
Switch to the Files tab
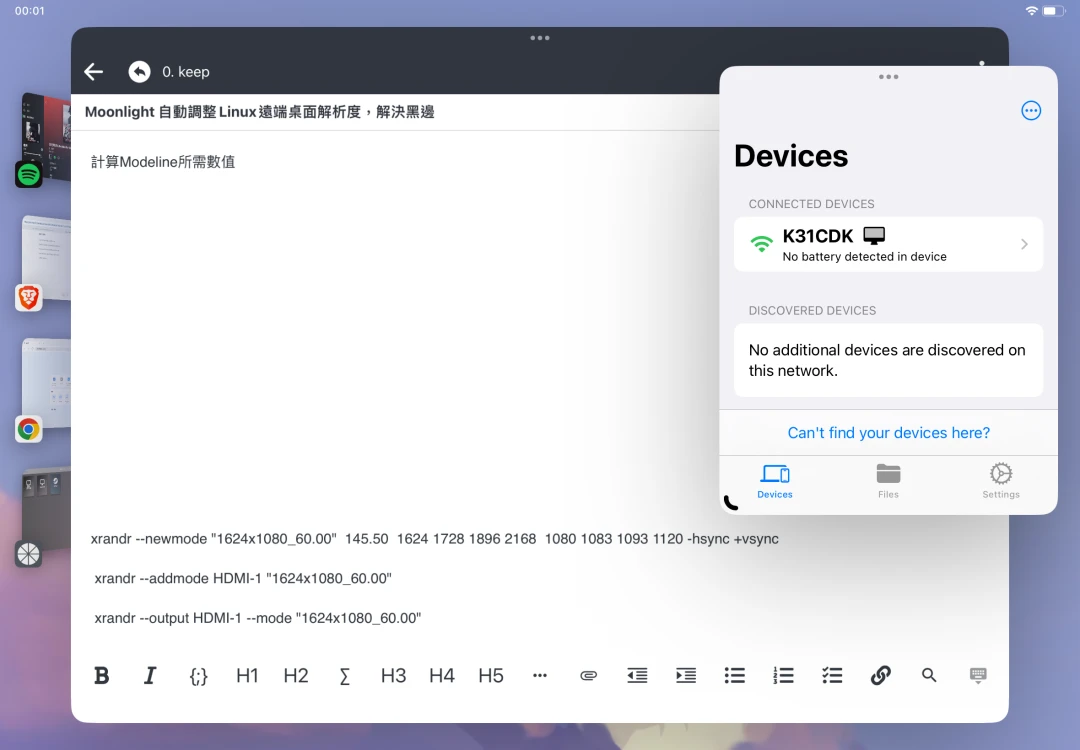tap(888, 480)
